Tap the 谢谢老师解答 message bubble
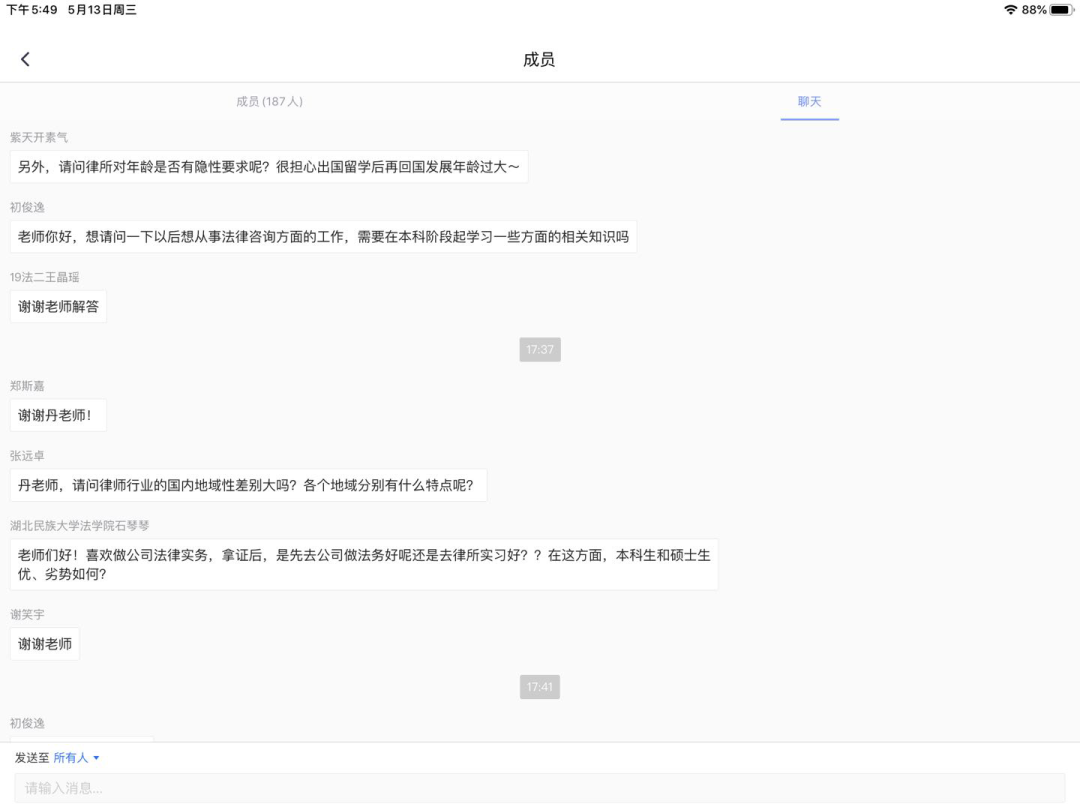The image size is (1080, 810). (x=58, y=306)
